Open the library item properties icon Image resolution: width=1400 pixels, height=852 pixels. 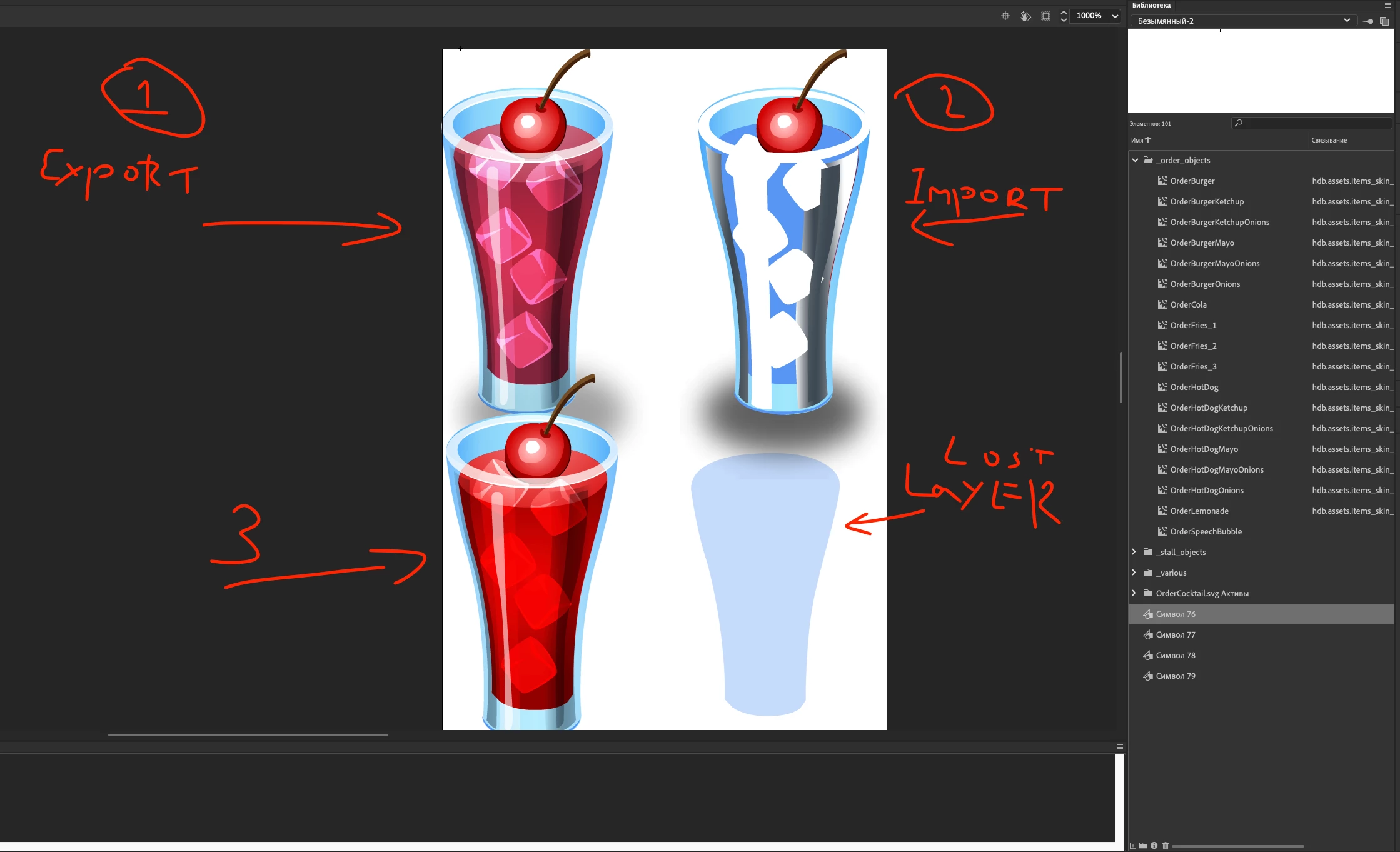[1154, 846]
